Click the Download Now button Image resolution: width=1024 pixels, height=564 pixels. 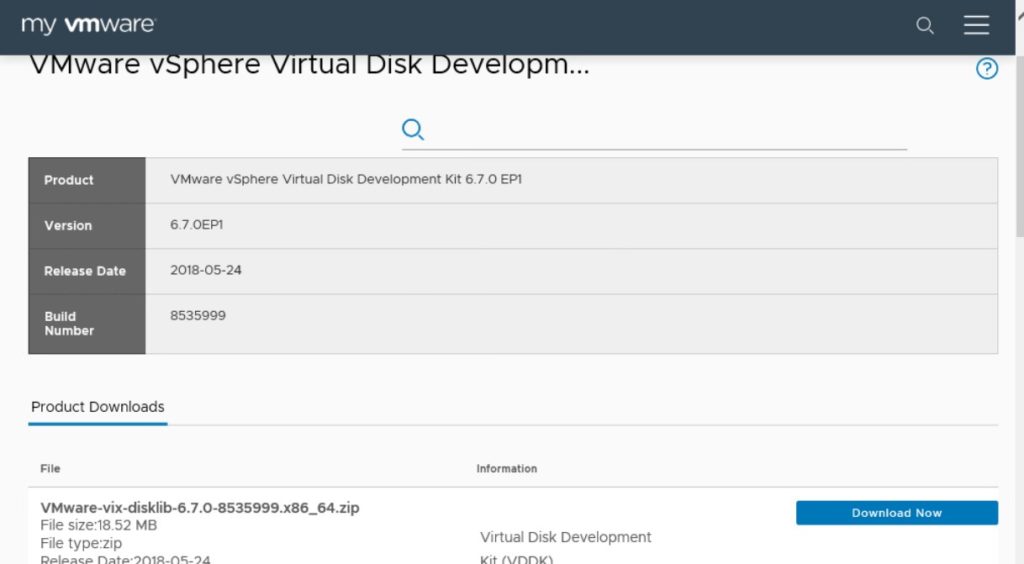coord(897,513)
